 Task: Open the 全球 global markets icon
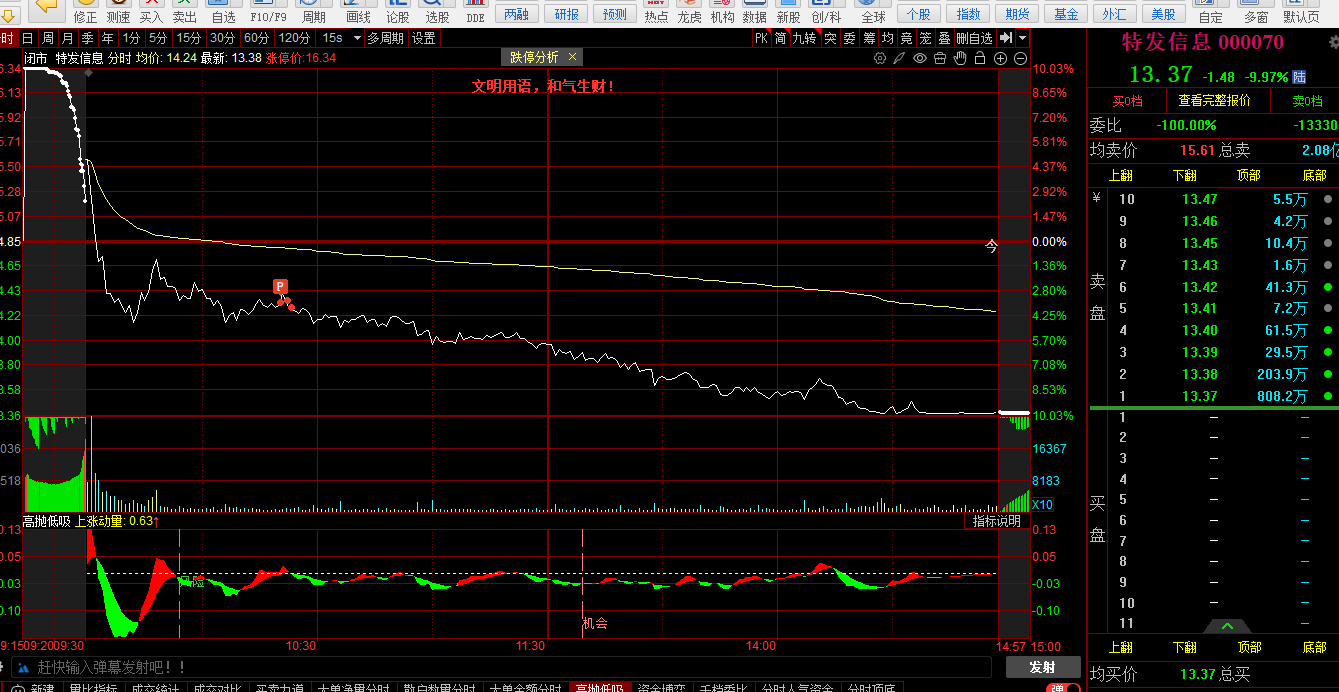click(x=873, y=12)
